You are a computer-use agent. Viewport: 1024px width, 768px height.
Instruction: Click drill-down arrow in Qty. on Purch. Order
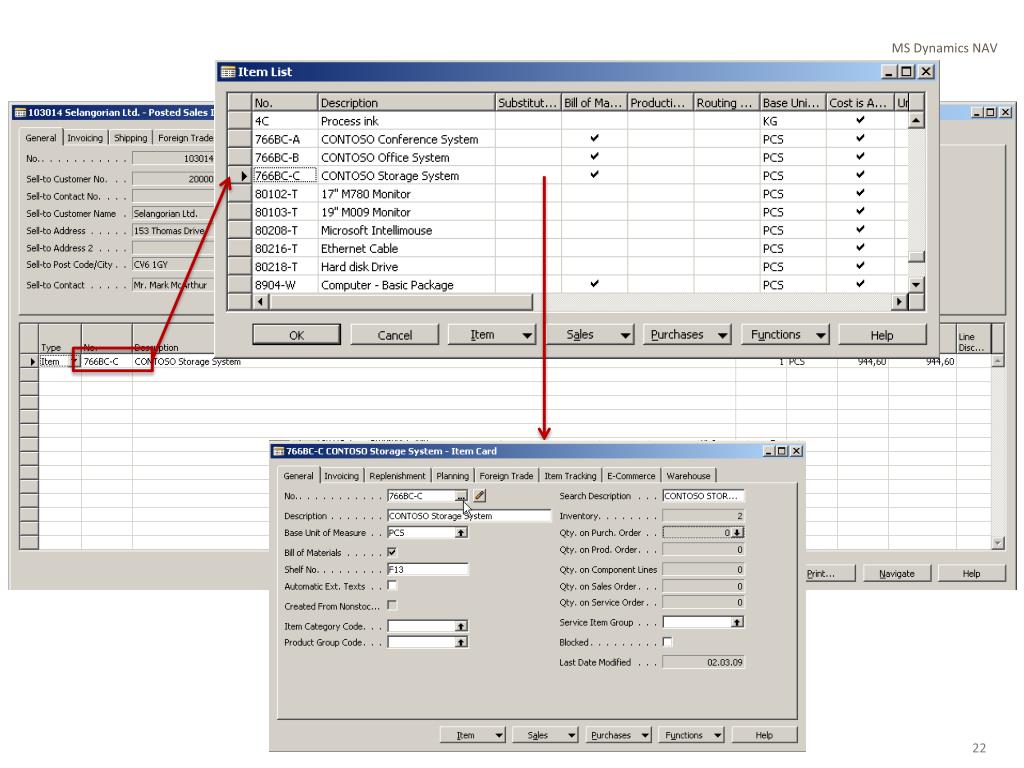737,533
